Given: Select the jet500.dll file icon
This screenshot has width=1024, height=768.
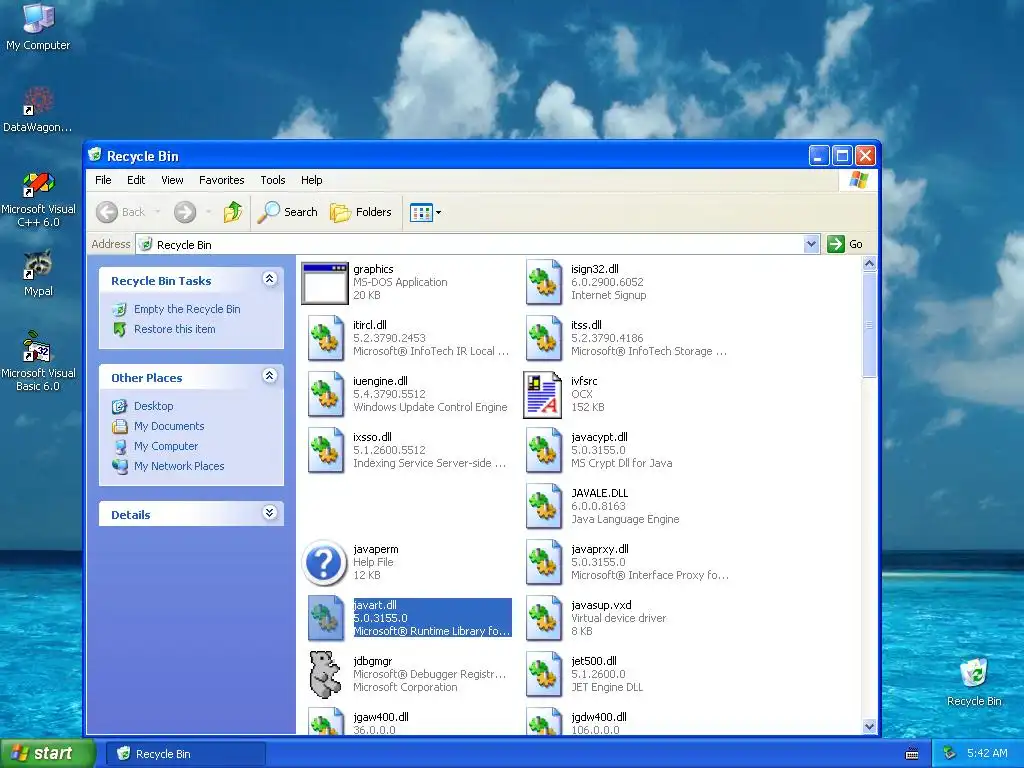Looking at the screenshot, I should (543, 675).
